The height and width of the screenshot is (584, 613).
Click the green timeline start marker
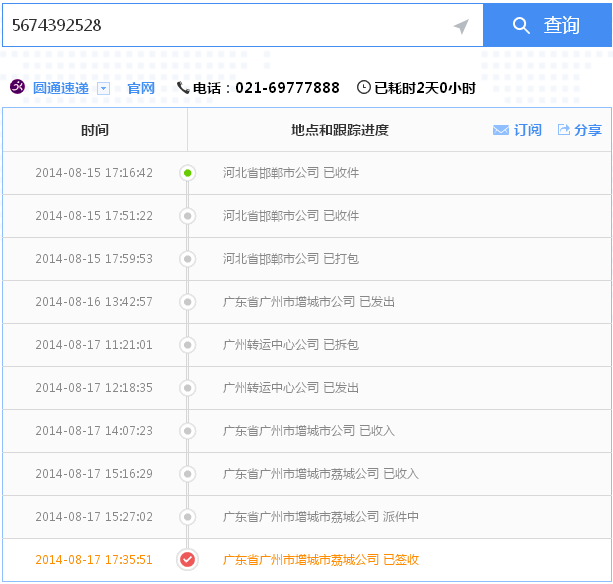[188, 173]
